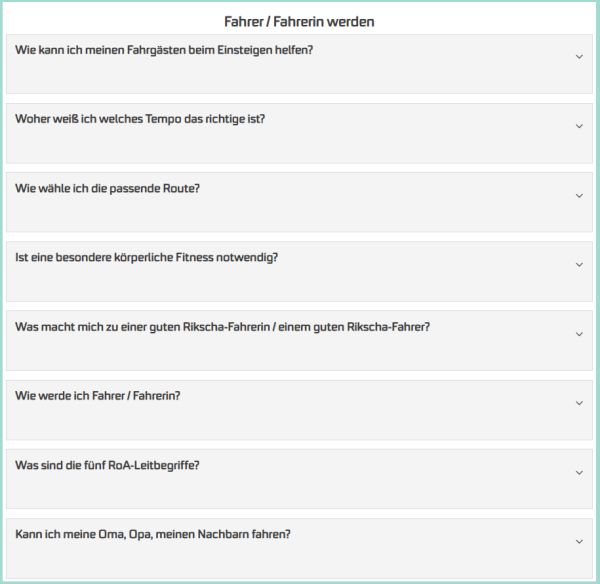
Task: Select the question text 'Wie werde ich Fahrer / Fahrerin?'
Action: click(98, 395)
